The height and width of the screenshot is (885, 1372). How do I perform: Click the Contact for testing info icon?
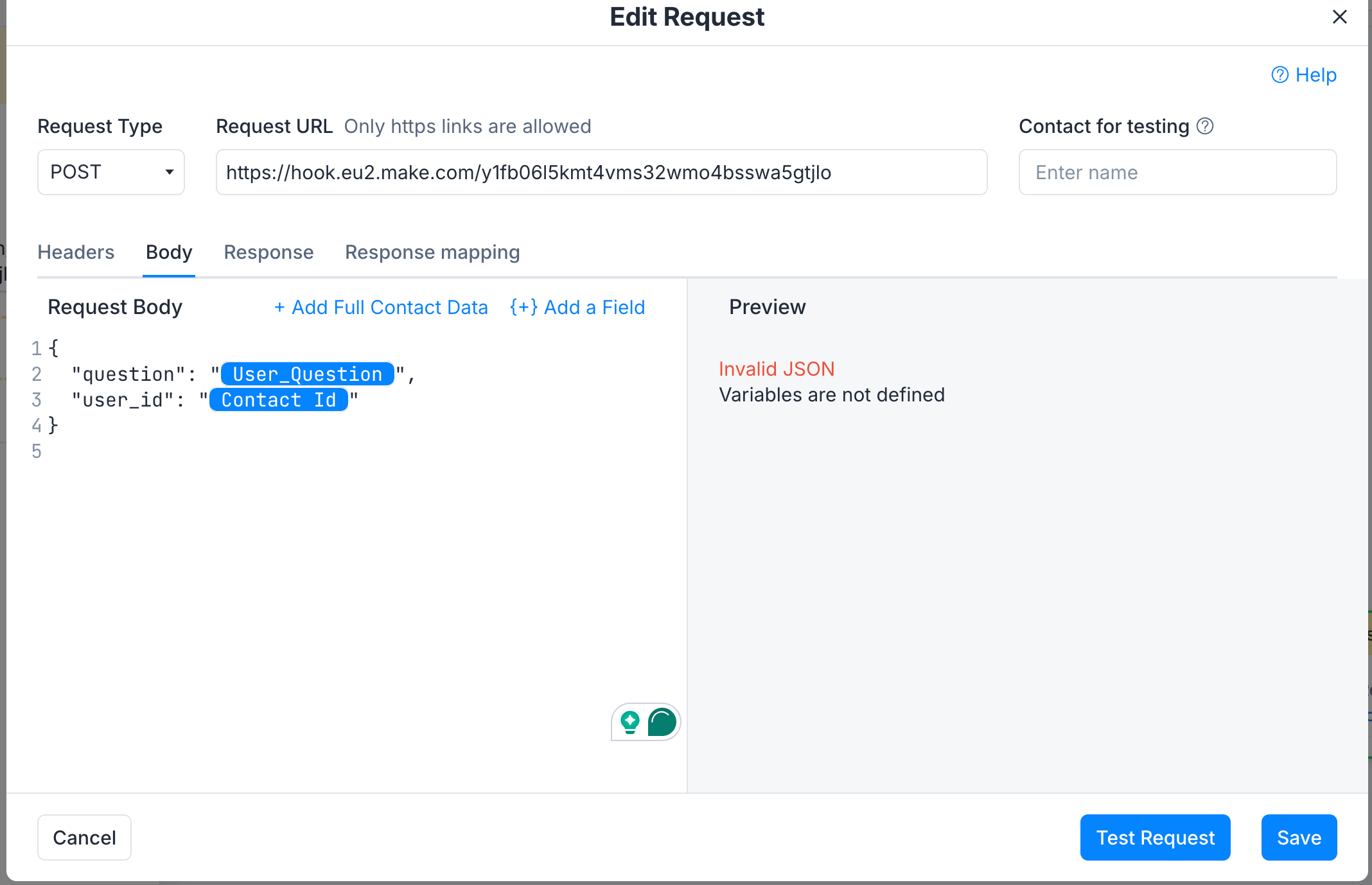click(x=1205, y=126)
